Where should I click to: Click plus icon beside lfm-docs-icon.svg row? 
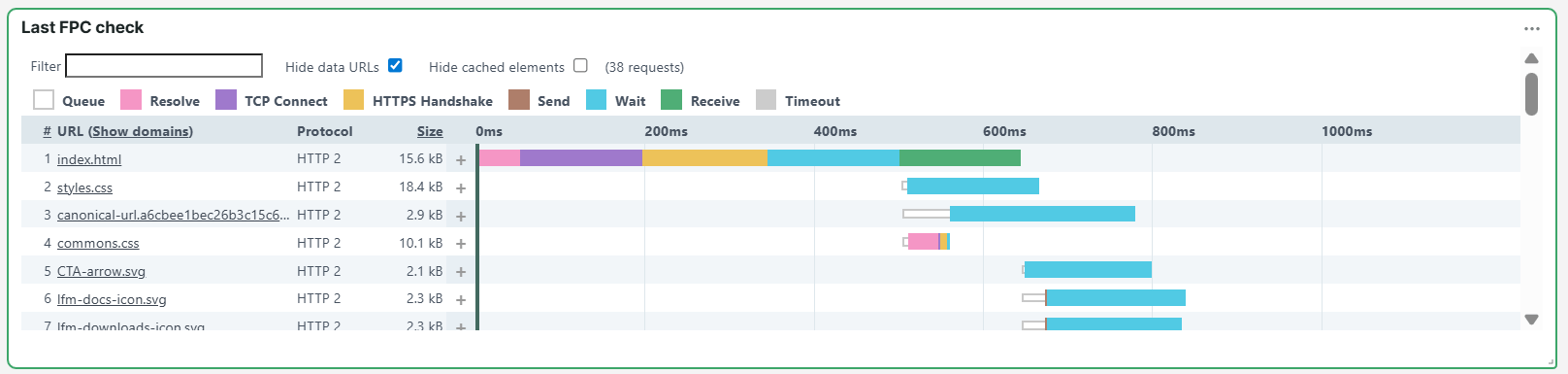[461, 300]
